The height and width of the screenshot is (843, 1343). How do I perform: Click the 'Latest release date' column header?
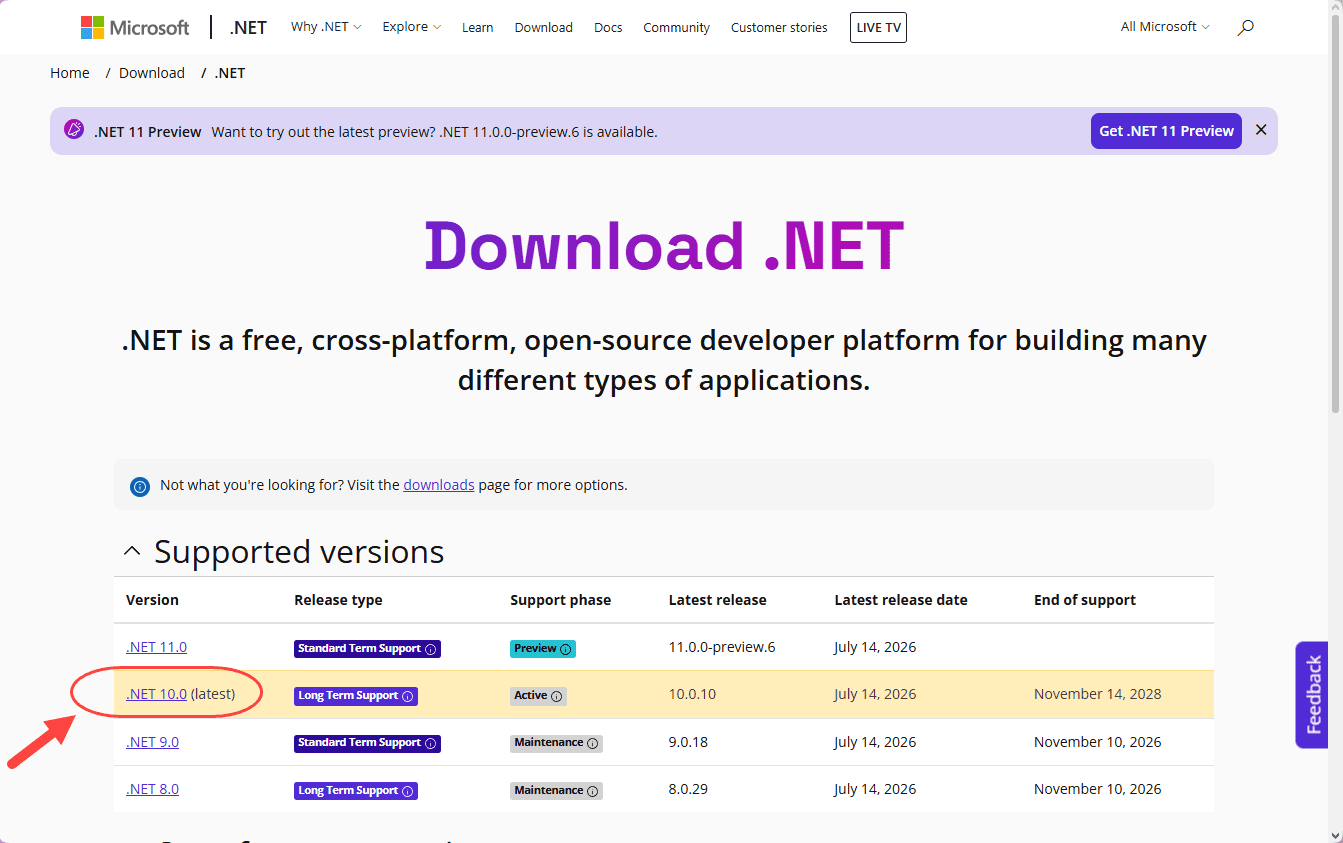[901, 600]
